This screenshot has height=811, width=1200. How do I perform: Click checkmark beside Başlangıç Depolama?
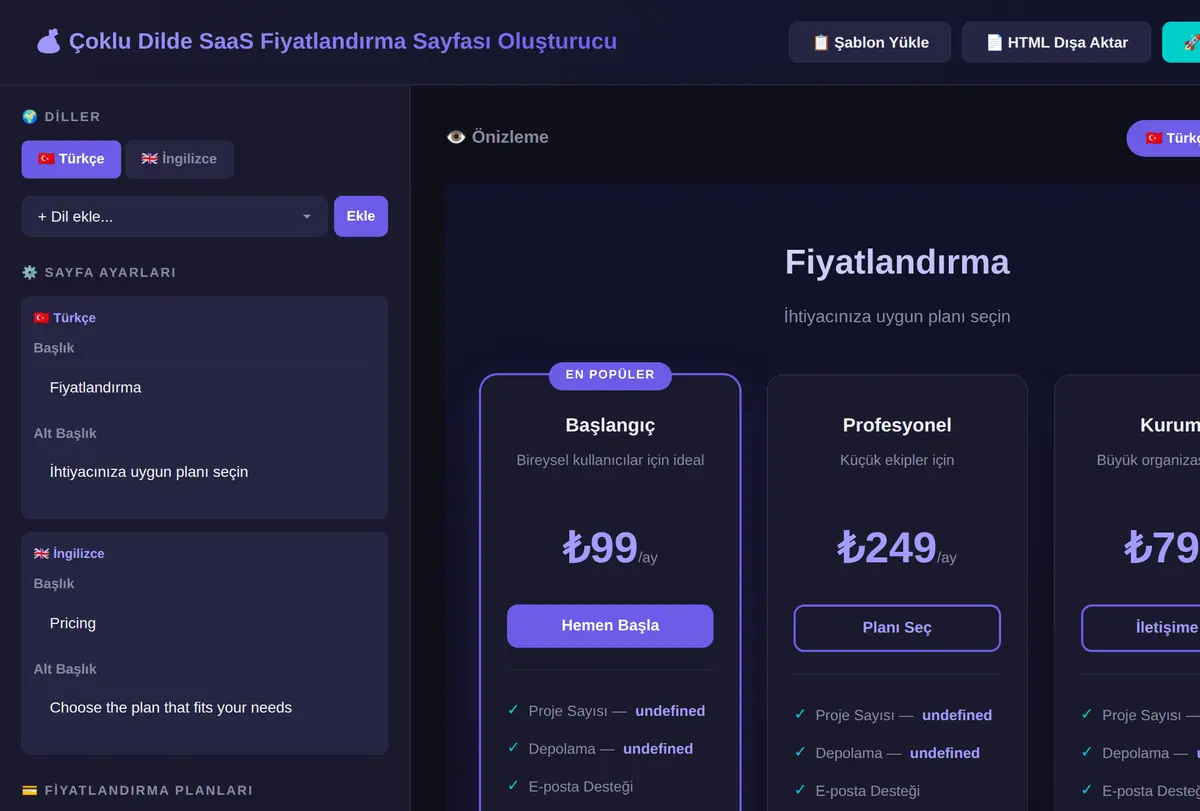pyautogui.click(x=513, y=748)
